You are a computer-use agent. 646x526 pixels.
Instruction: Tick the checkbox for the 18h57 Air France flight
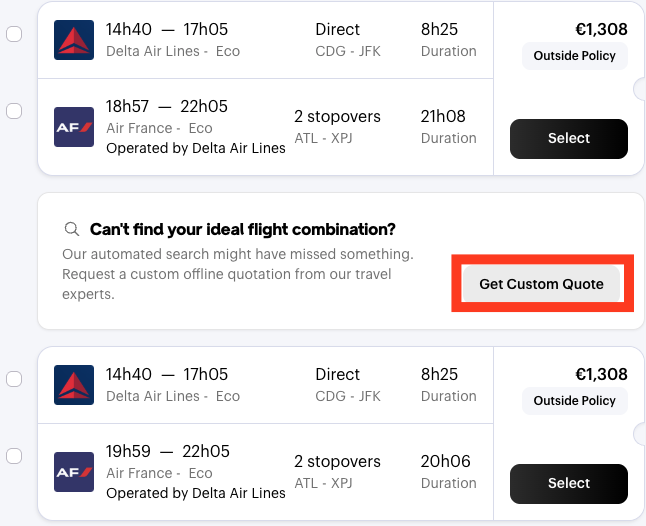[14, 111]
